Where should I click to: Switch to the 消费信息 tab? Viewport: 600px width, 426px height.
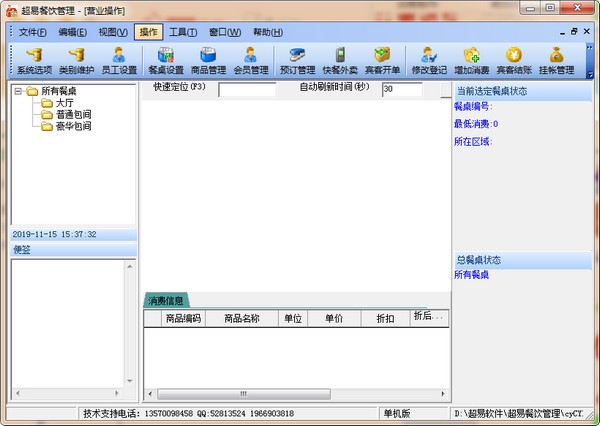click(x=165, y=300)
